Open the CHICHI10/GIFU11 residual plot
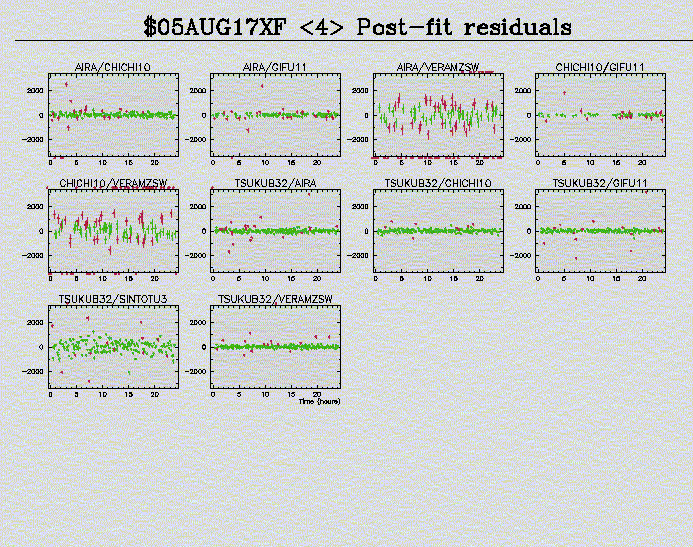693x547 pixels. [x=600, y=115]
